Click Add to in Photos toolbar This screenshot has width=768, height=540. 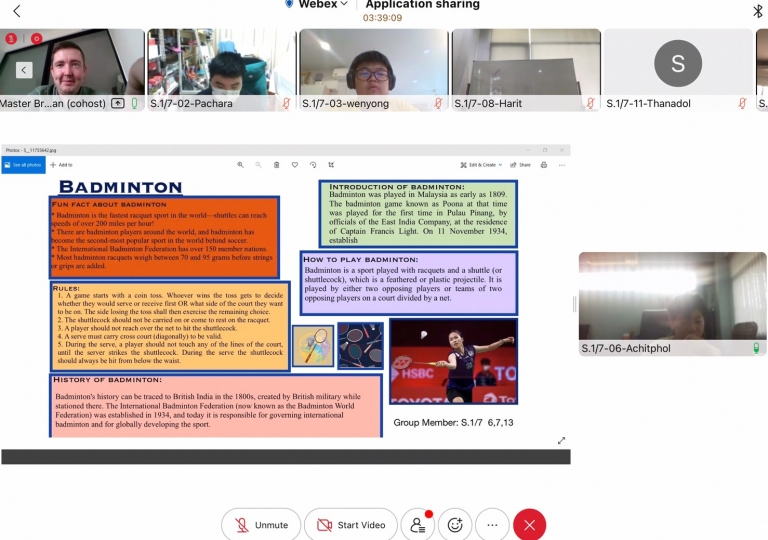coord(61,165)
